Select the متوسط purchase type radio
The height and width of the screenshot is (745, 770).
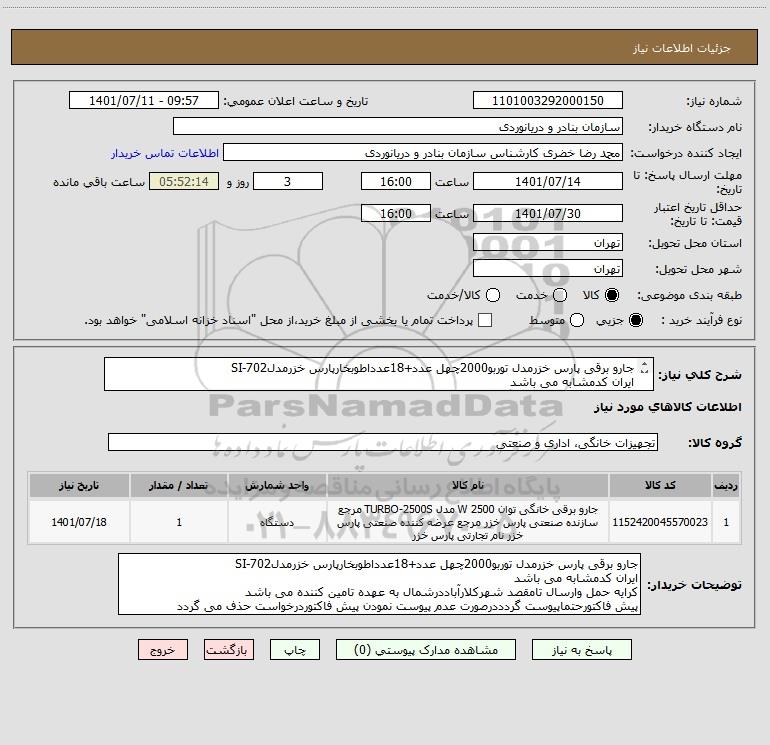pos(577,320)
